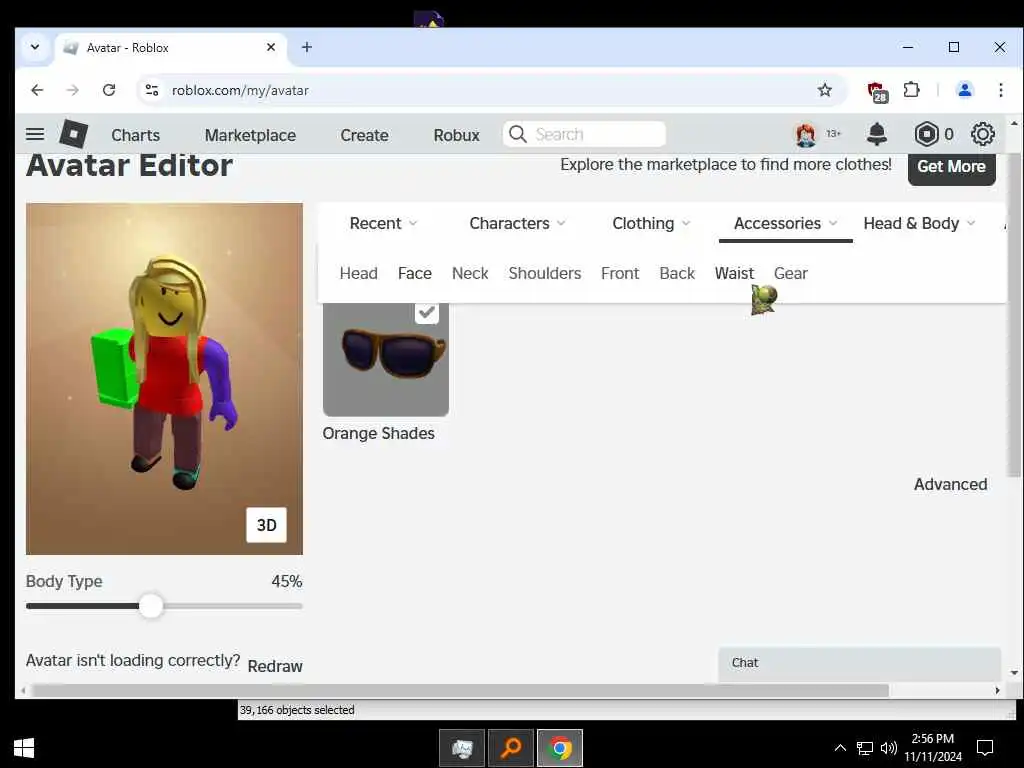Open the Windows Start menu
Image resolution: width=1024 pixels, height=768 pixels.
click(x=24, y=748)
